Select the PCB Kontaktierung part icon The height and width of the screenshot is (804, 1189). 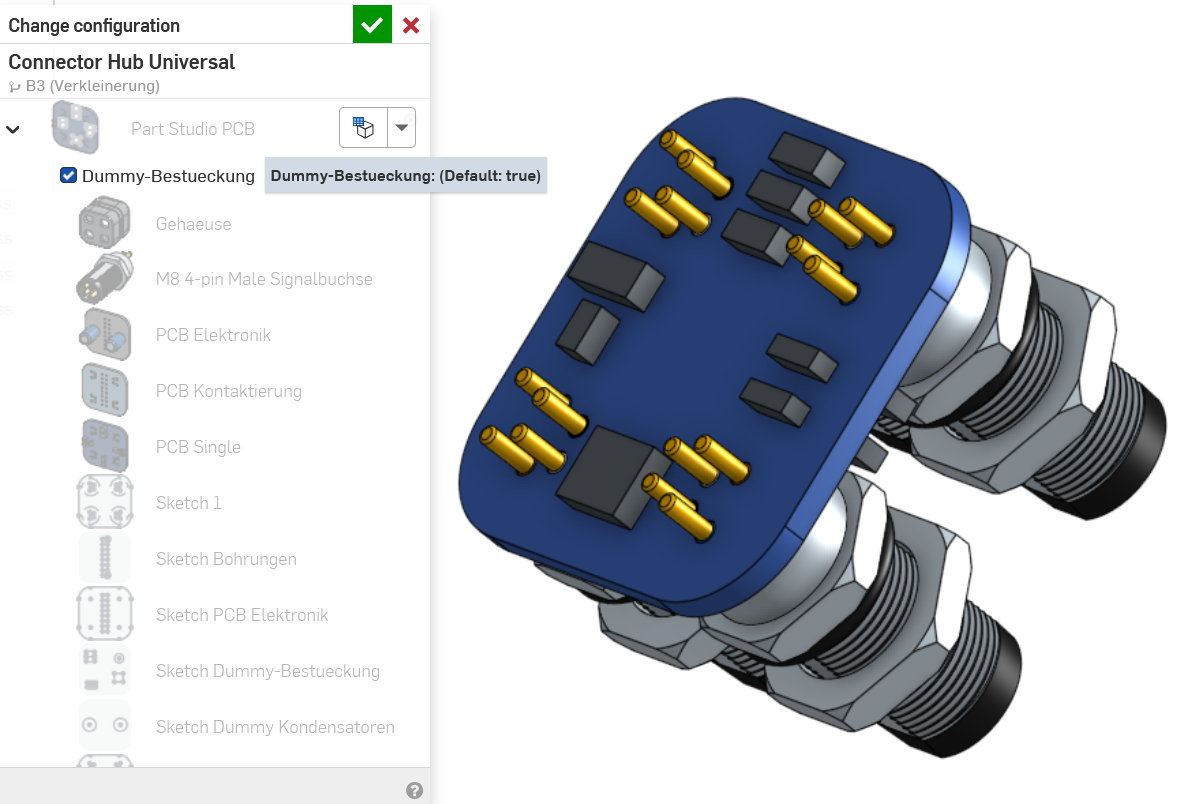click(105, 390)
